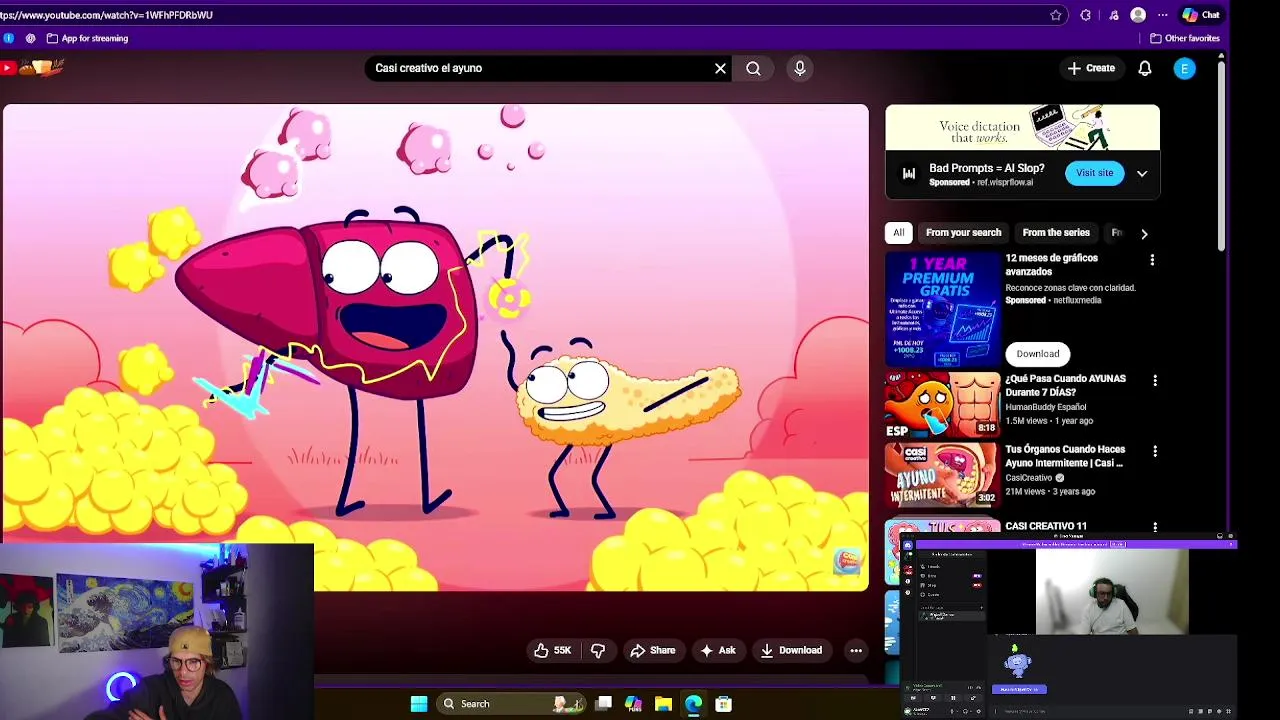
Task: Download the video using the Download button under player
Action: (x=791, y=650)
